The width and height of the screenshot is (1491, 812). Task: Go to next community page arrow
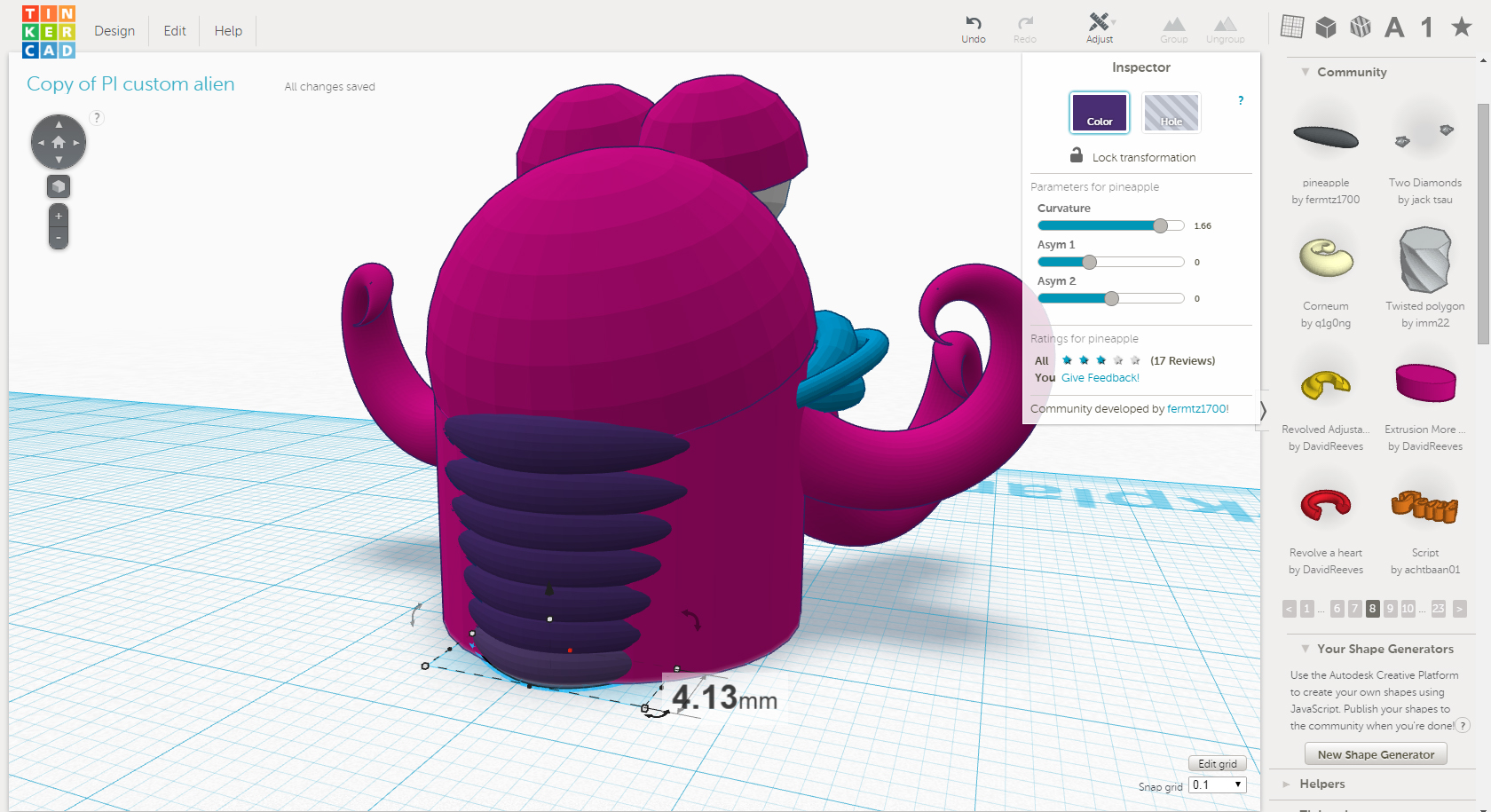click(x=1460, y=609)
